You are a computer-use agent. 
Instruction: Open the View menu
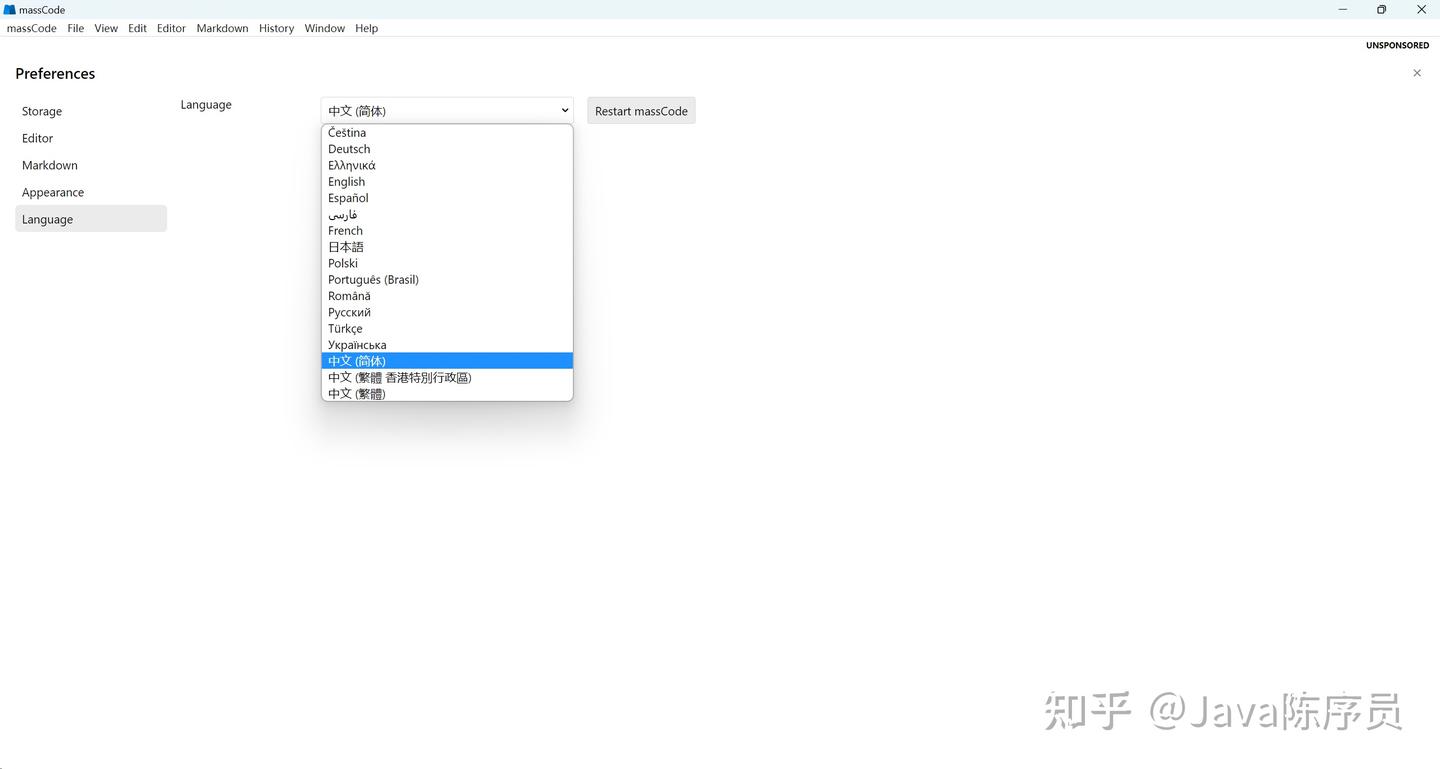pos(106,28)
